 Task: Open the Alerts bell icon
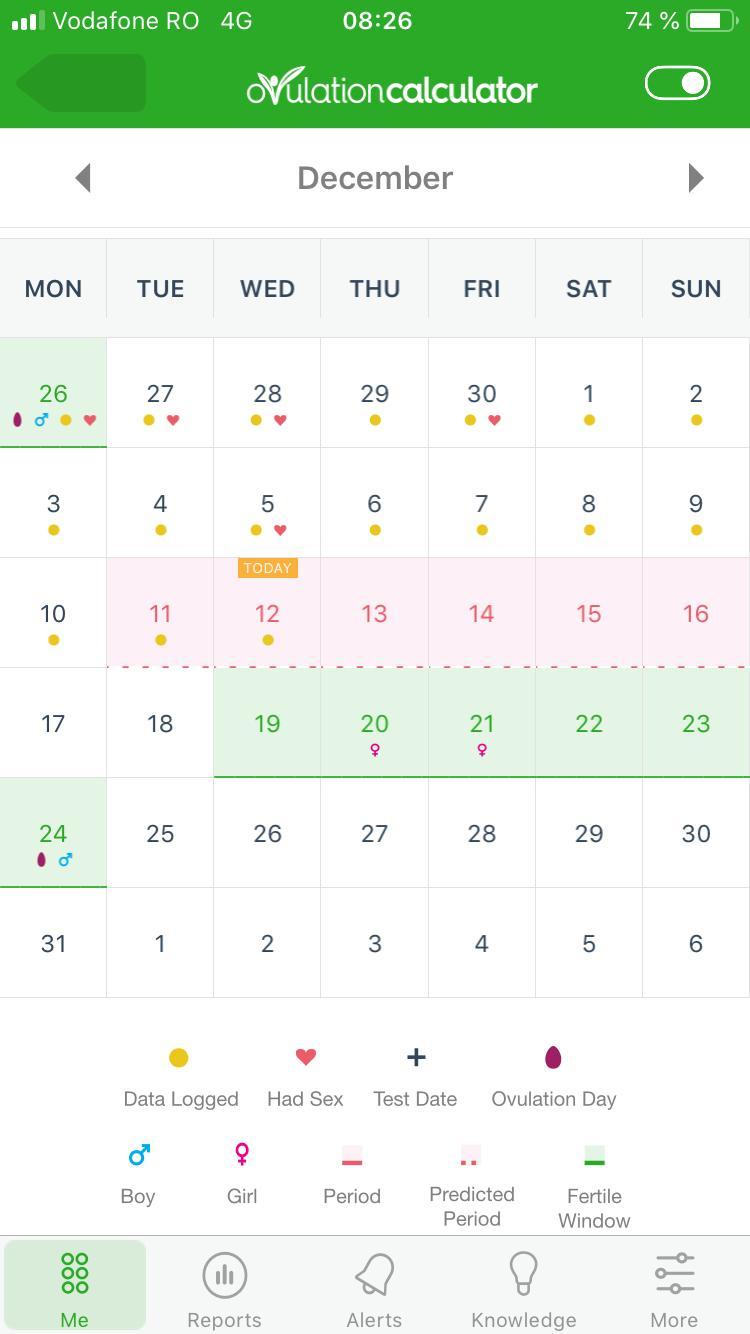(x=374, y=1275)
